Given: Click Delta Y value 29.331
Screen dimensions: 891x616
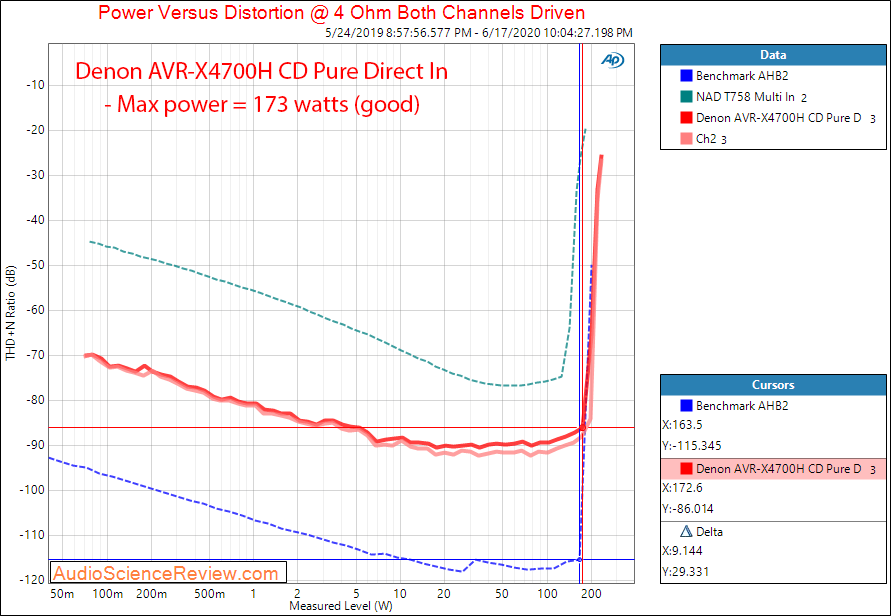Looking at the screenshot, I should (685, 572).
